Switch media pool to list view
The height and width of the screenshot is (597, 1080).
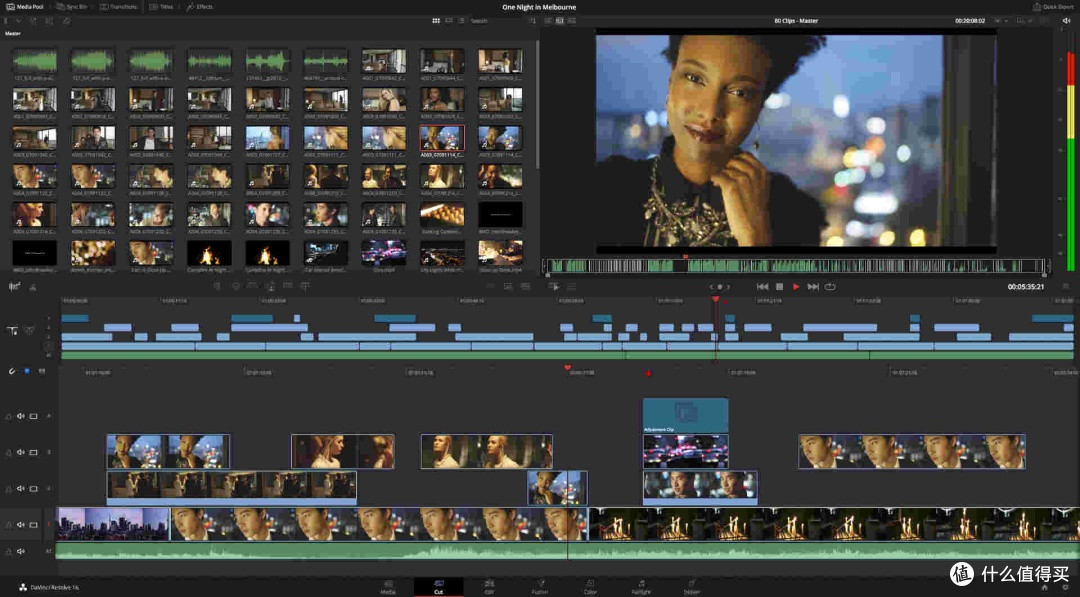tap(461, 21)
